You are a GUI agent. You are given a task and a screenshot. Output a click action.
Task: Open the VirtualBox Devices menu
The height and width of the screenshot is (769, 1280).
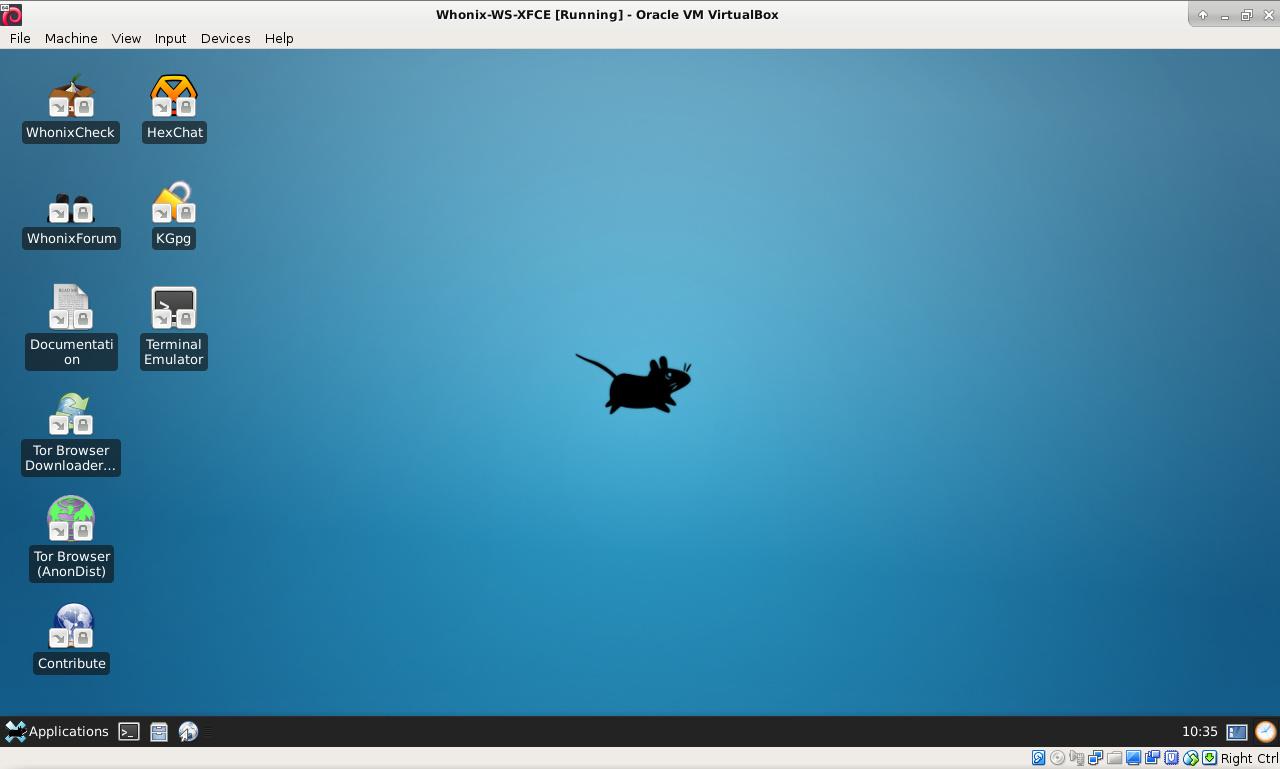[225, 38]
